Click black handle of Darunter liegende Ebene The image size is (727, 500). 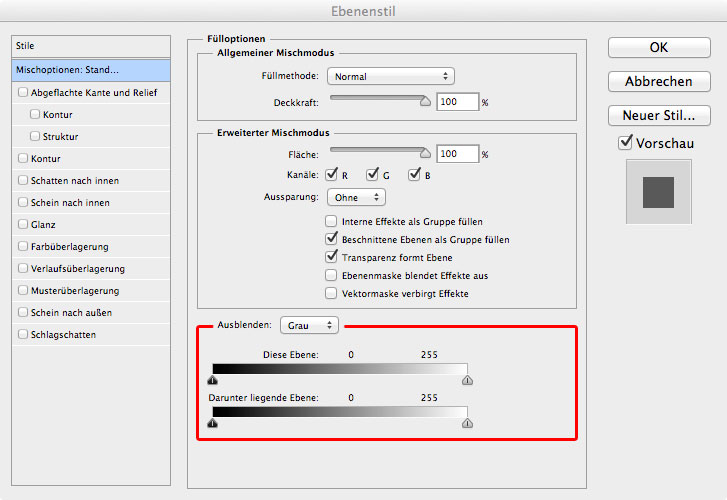(x=212, y=423)
